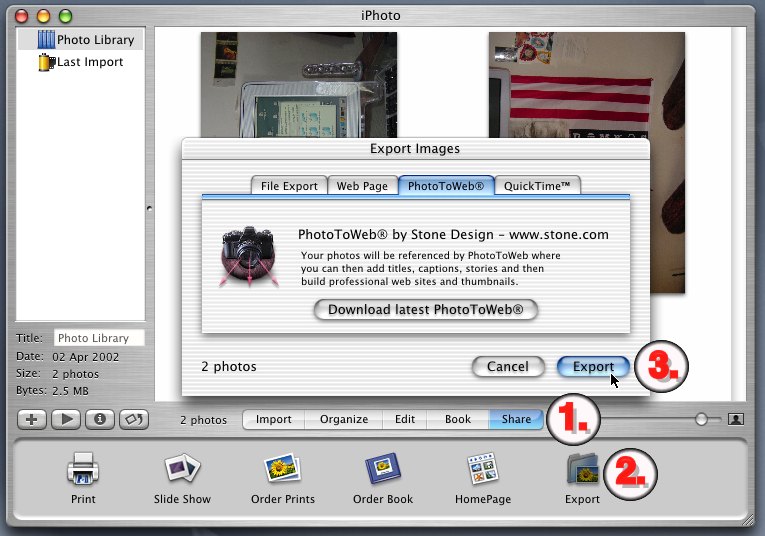This screenshot has width=765, height=536.
Task: Click Download latest PhotoToWeb® button
Action: [x=425, y=310]
